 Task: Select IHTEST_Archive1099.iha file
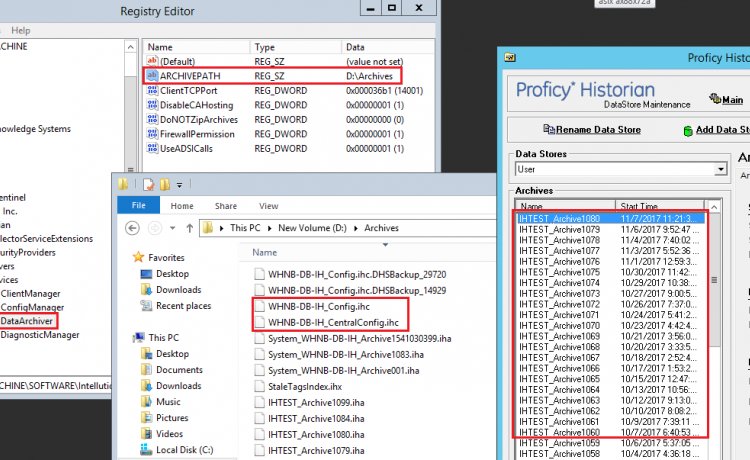pyautogui.click(x=316, y=402)
